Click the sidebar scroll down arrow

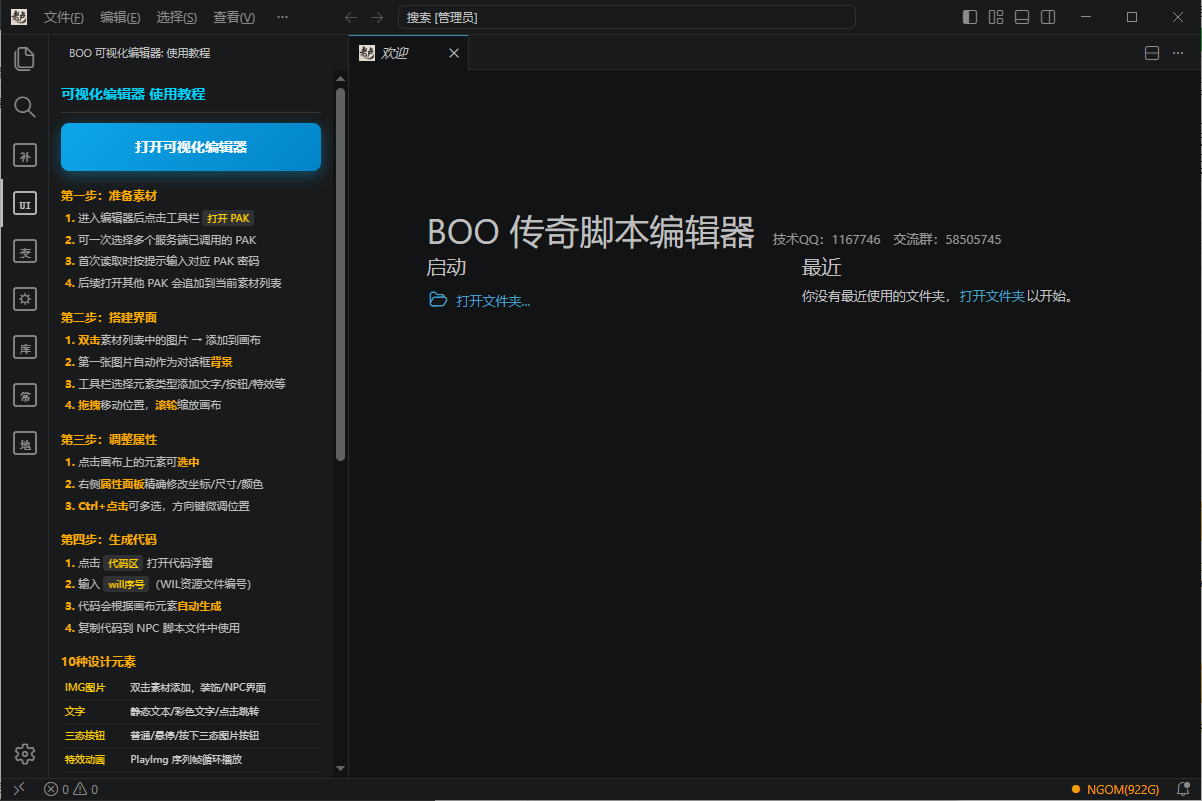(x=340, y=768)
